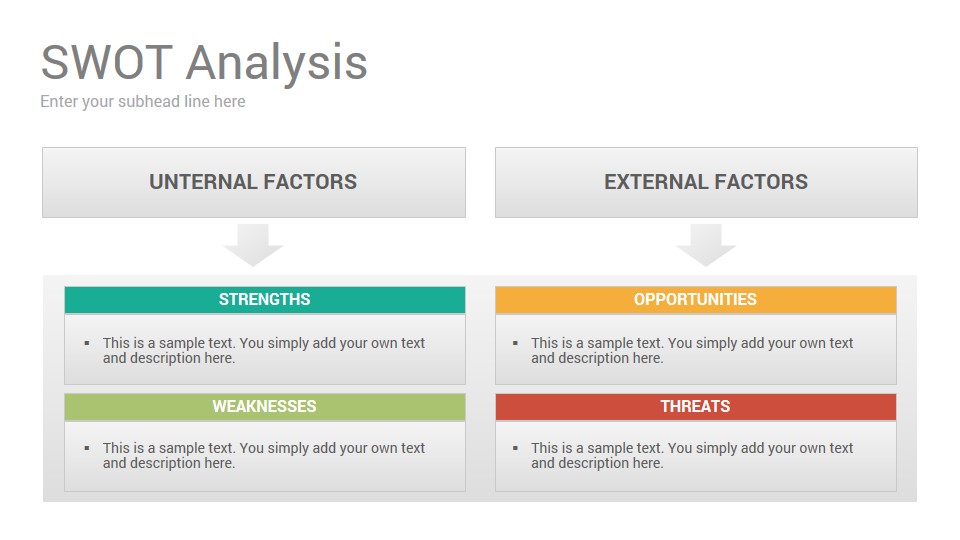Edit the sample text under Threats

[692, 456]
